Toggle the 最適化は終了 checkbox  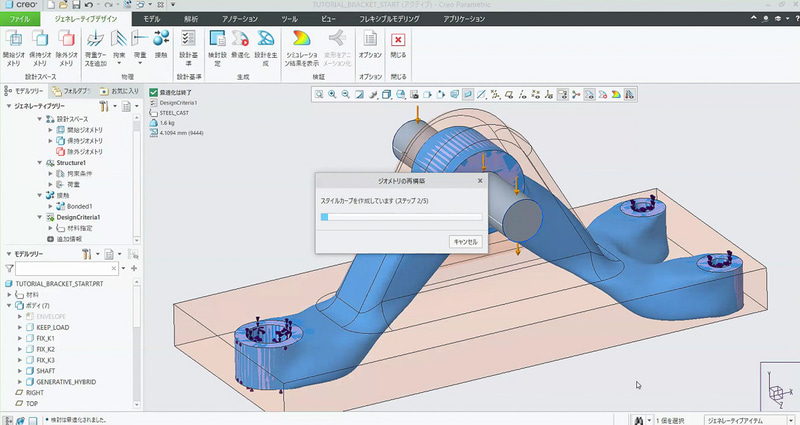point(154,92)
